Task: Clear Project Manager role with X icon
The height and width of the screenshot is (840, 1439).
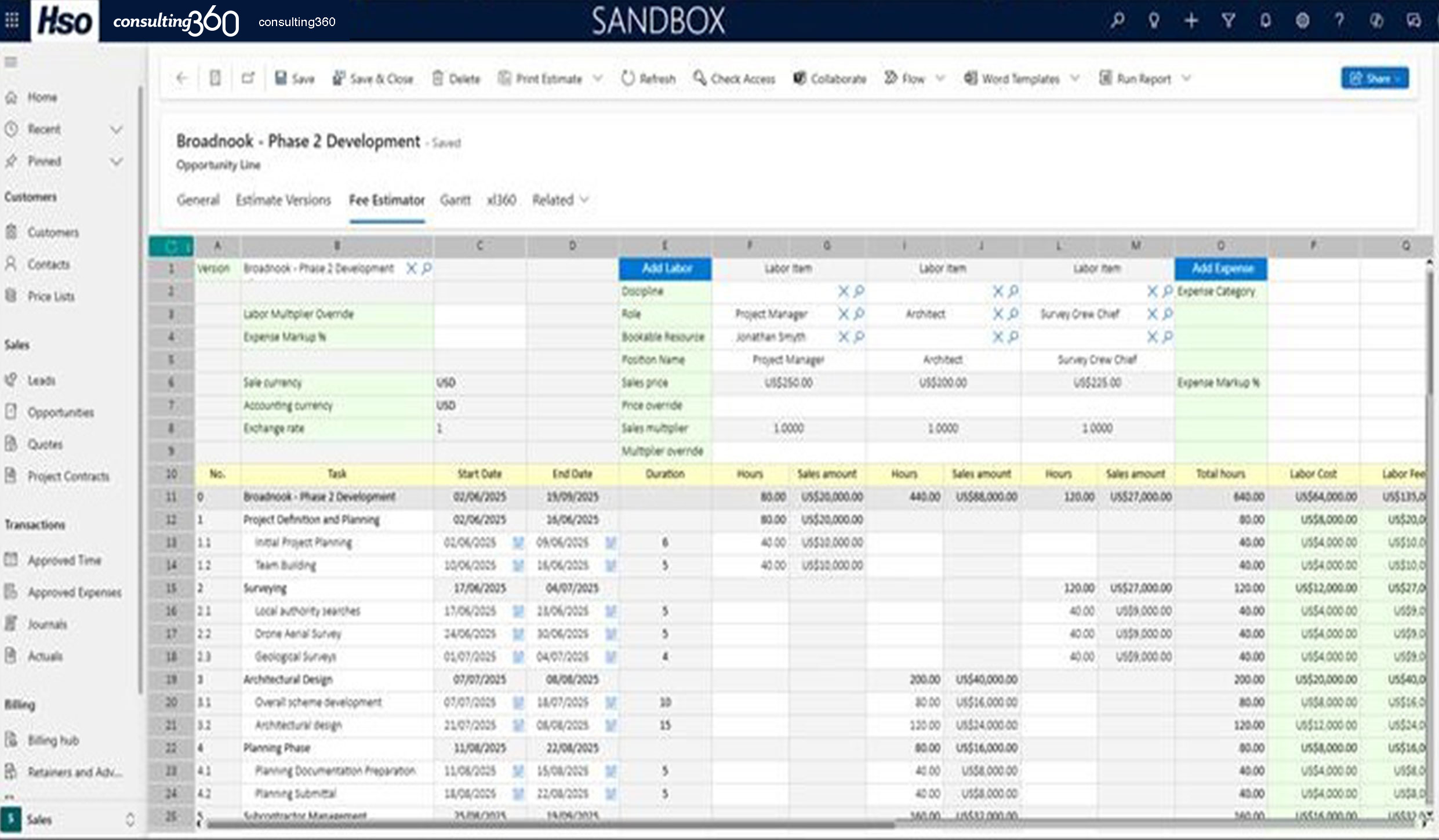Action: click(x=844, y=314)
